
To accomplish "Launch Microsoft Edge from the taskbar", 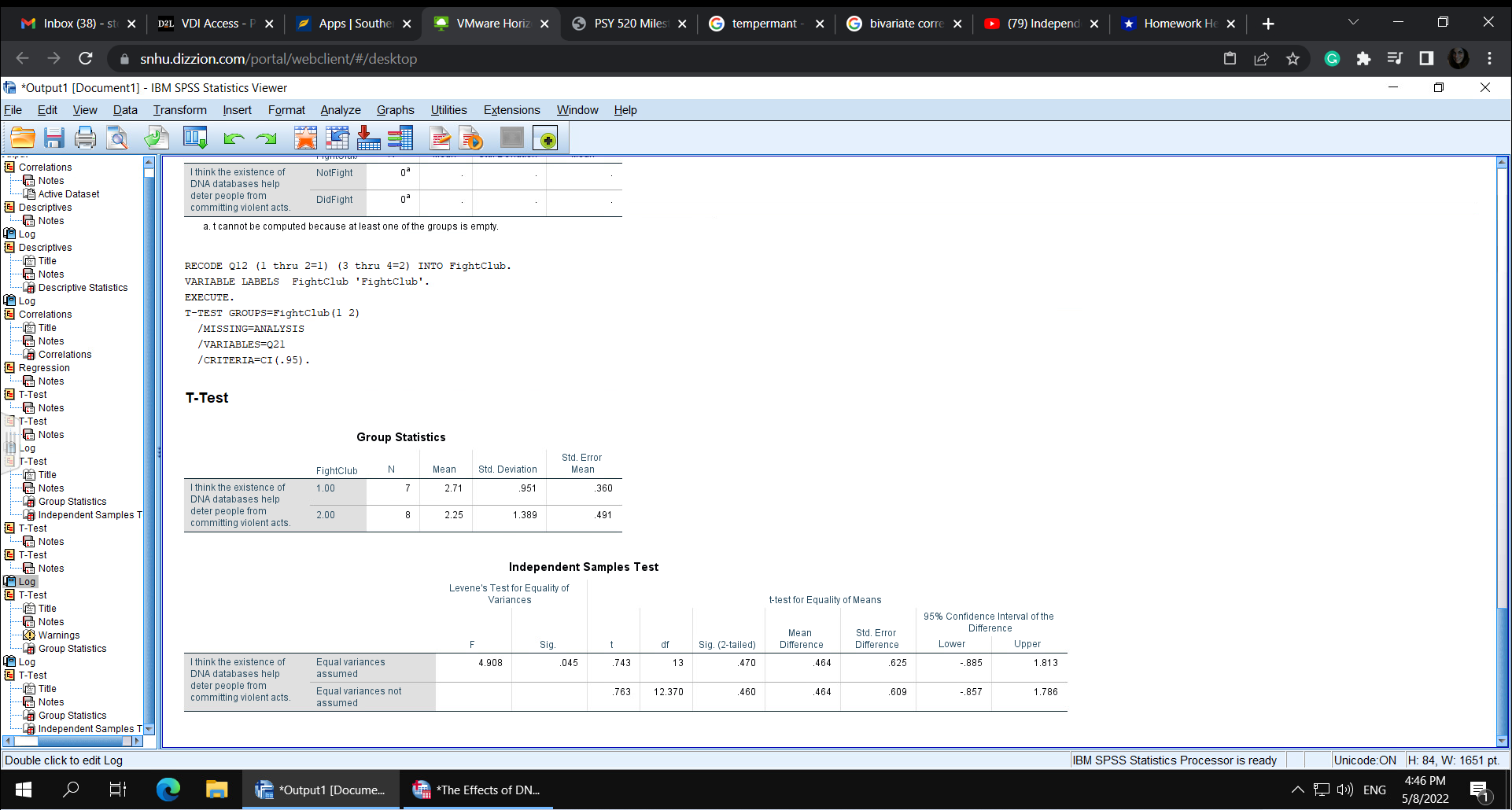I will pos(168,790).
